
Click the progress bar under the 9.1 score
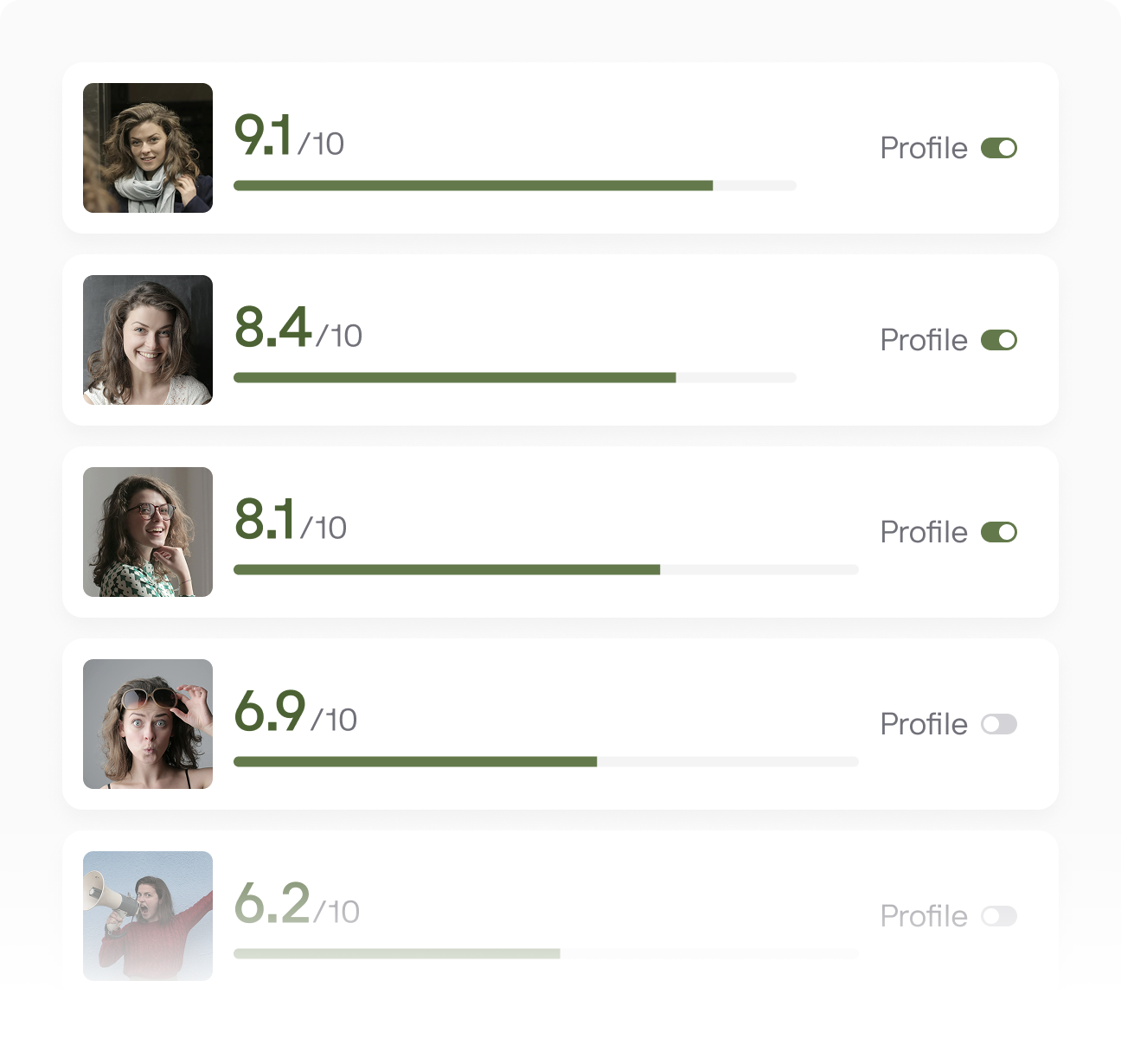tap(515, 185)
